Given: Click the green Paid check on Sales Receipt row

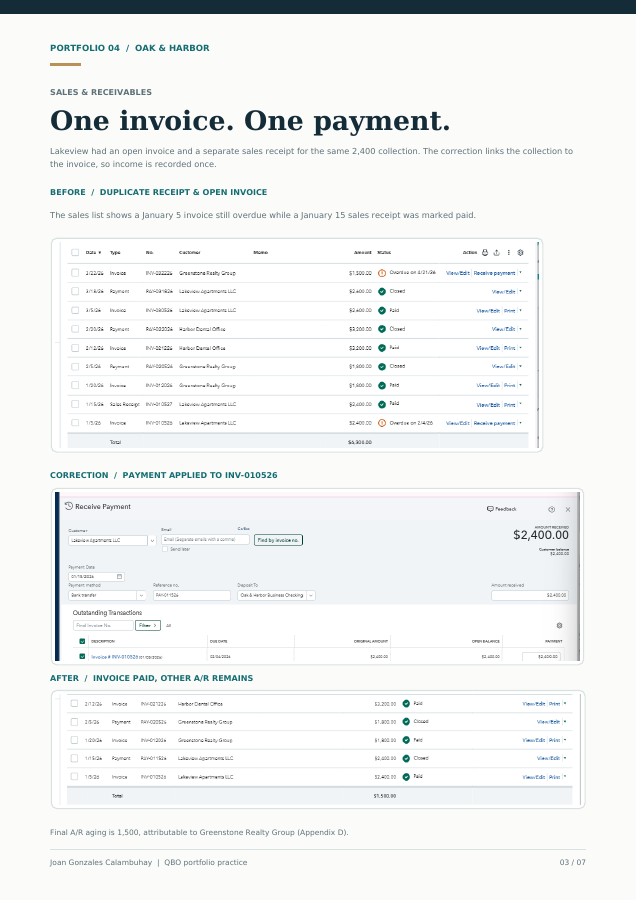Looking at the screenshot, I should [382, 404].
